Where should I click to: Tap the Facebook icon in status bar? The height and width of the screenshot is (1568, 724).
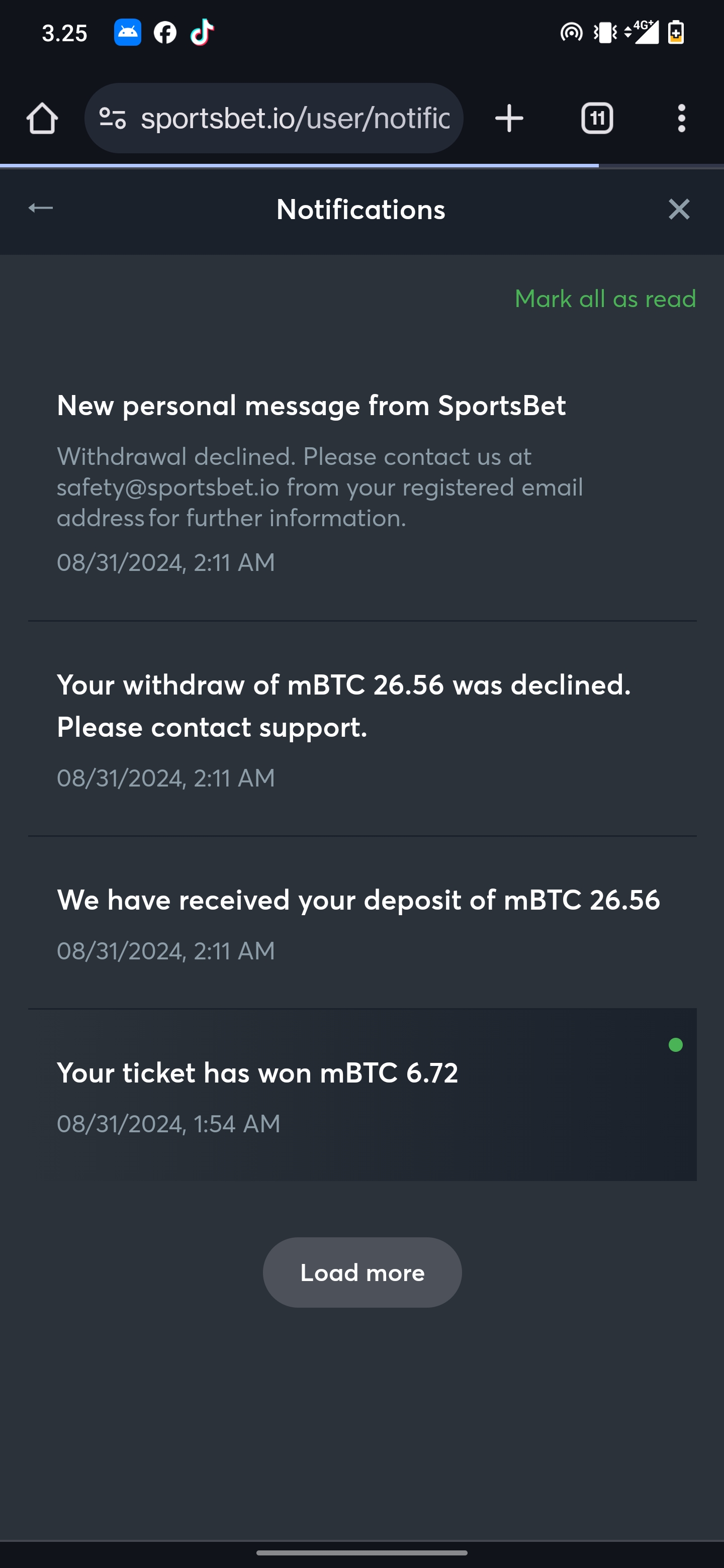pyautogui.click(x=165, y=32)
